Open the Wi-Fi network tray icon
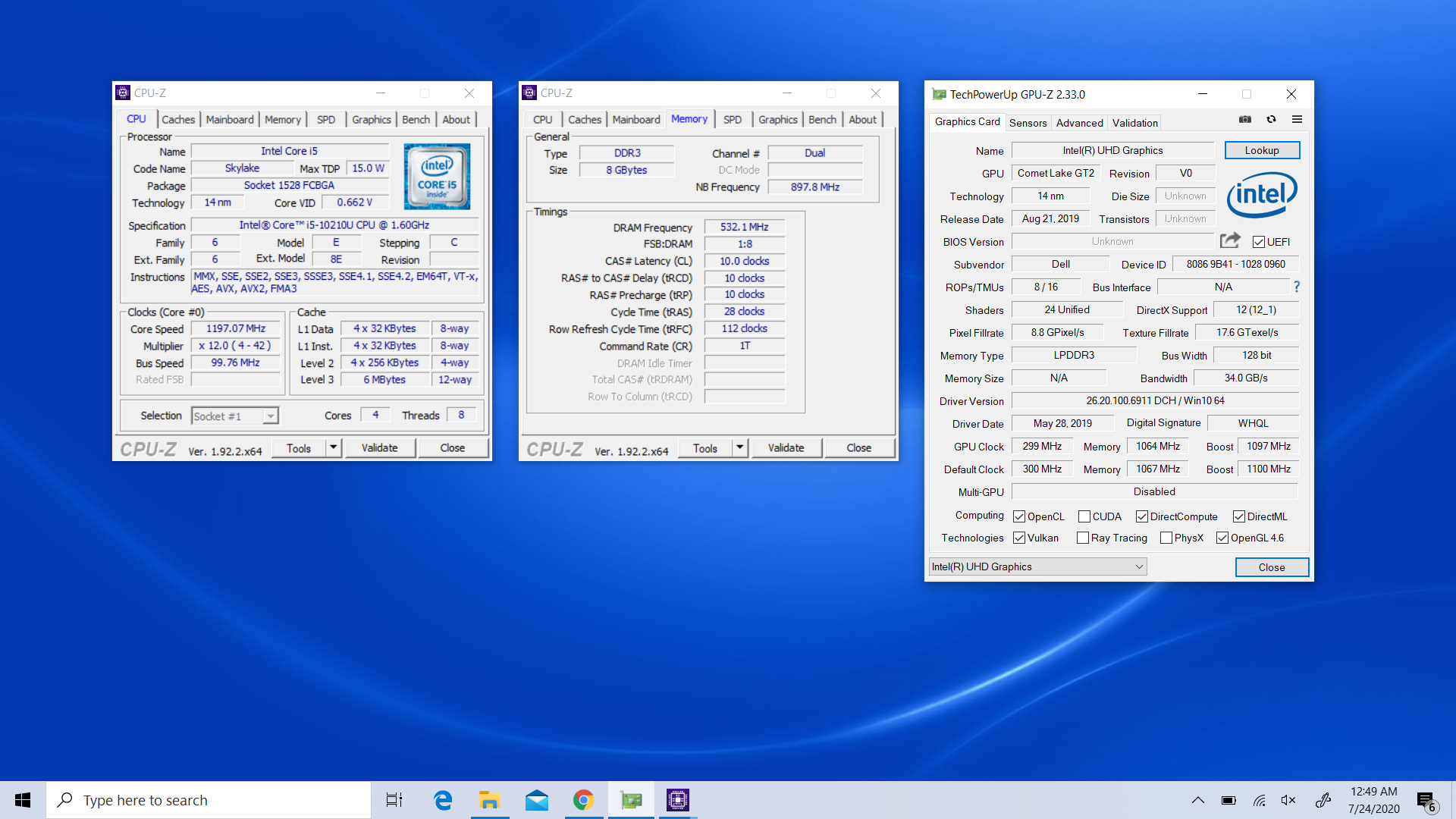 1259,800
